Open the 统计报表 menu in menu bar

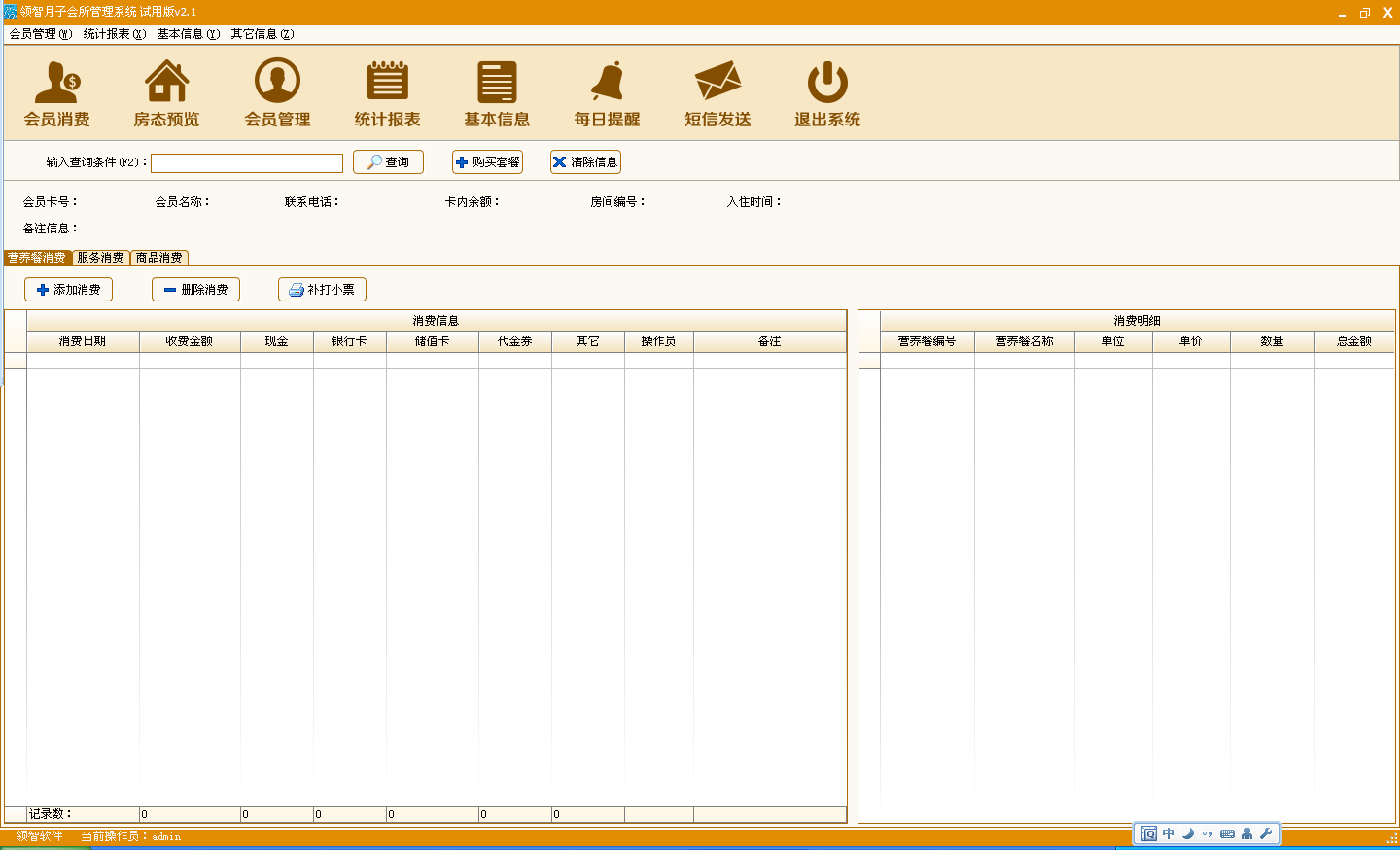click(115, 34)
